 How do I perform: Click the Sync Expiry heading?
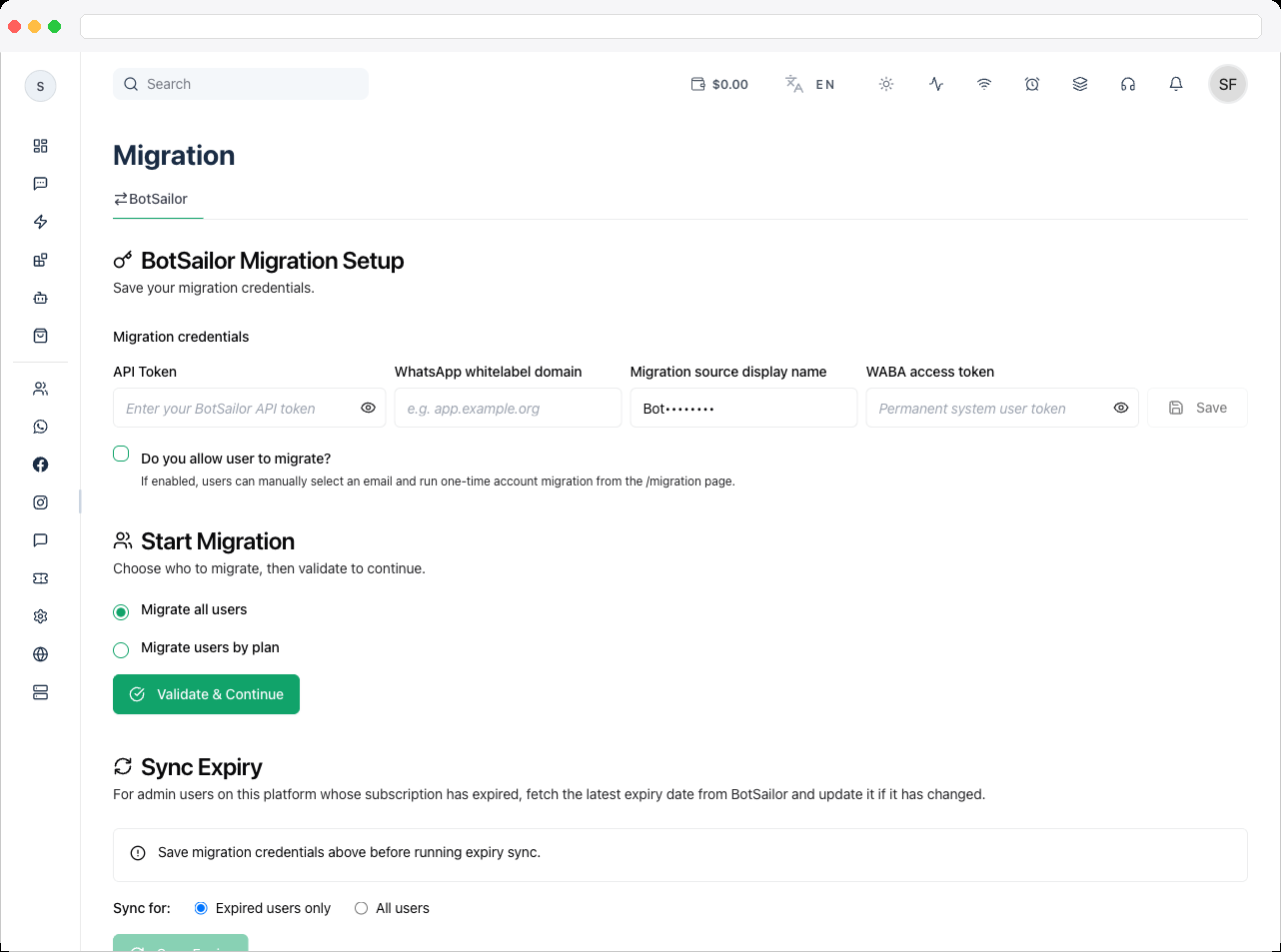pos(201,767)
